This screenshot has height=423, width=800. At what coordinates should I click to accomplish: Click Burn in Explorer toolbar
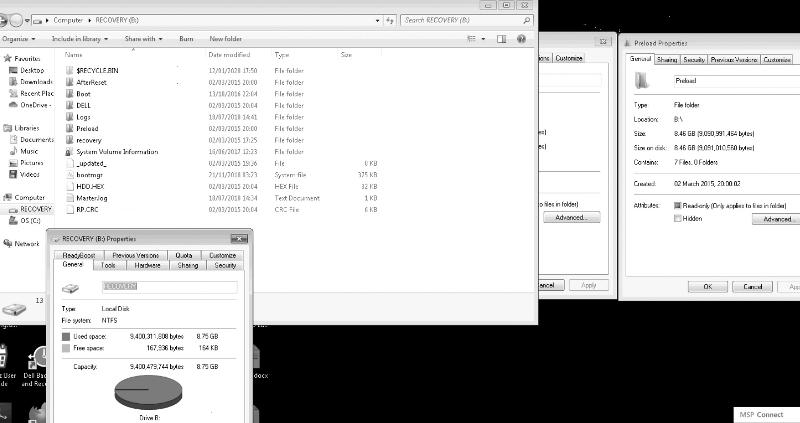click(x=186, y=39)
